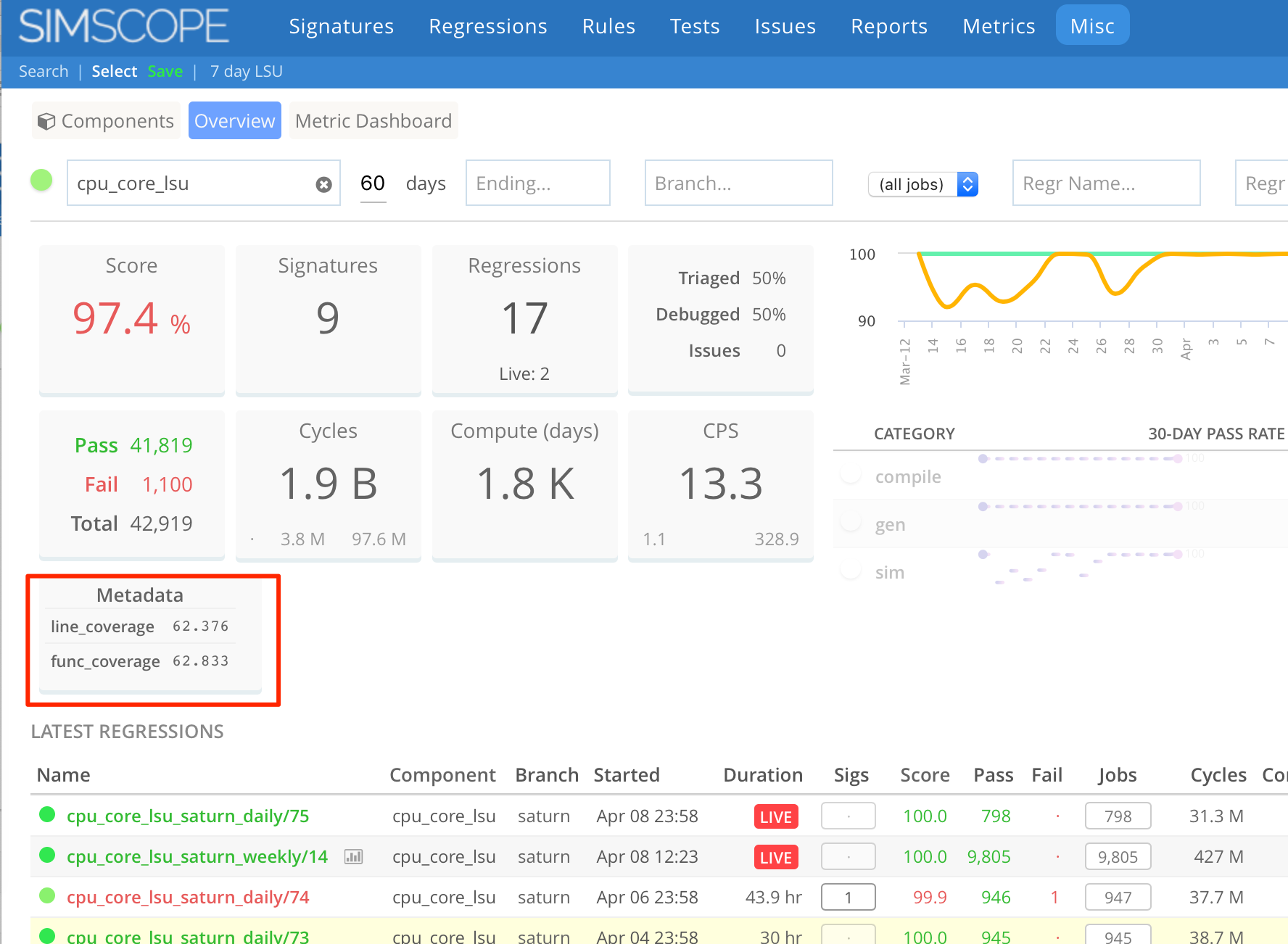
Task: Click the Branch filter field
Action: pyautogui.click(x=738, y=183)
